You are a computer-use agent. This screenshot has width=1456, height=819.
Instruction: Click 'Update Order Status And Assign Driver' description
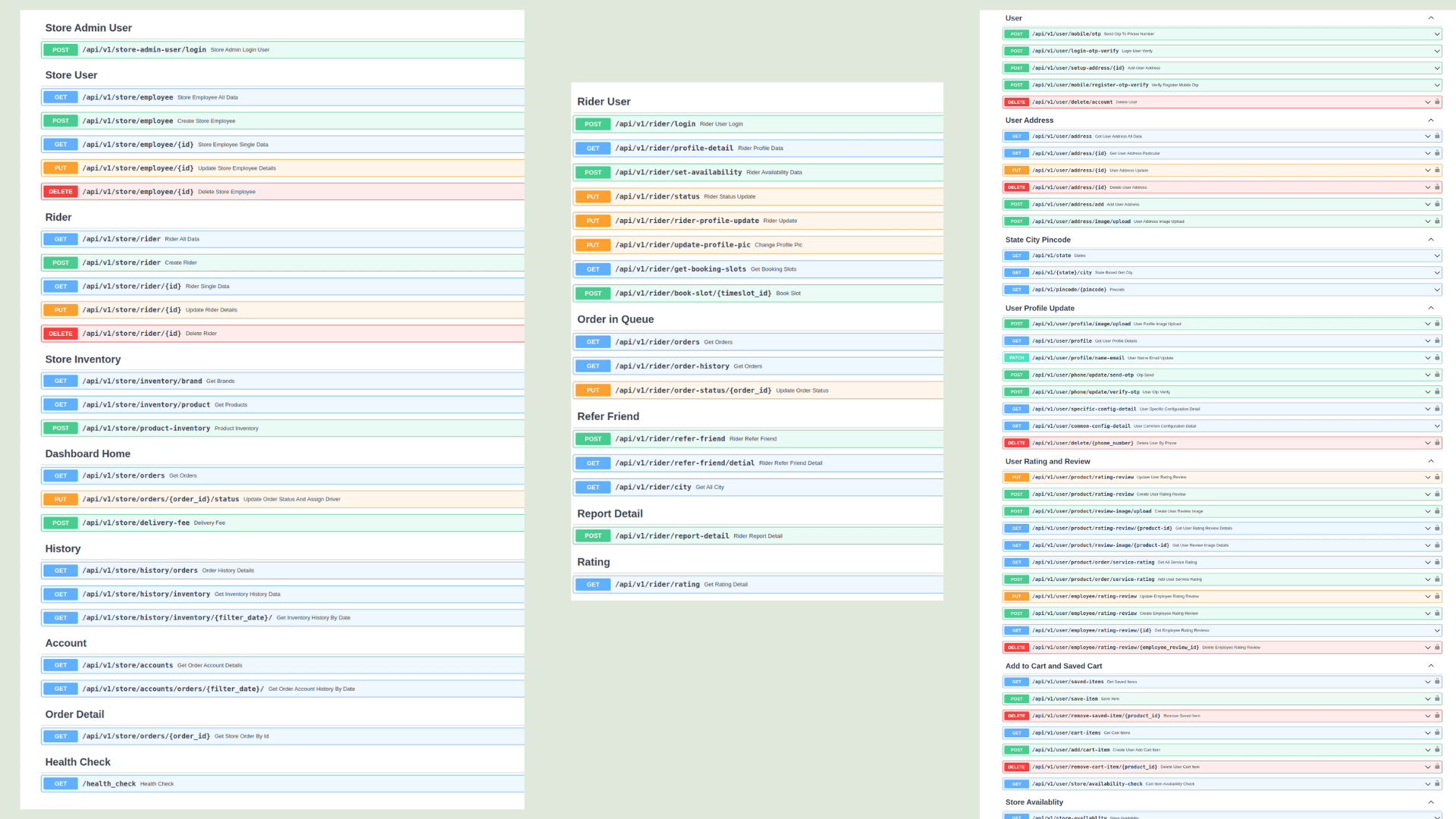292,500
